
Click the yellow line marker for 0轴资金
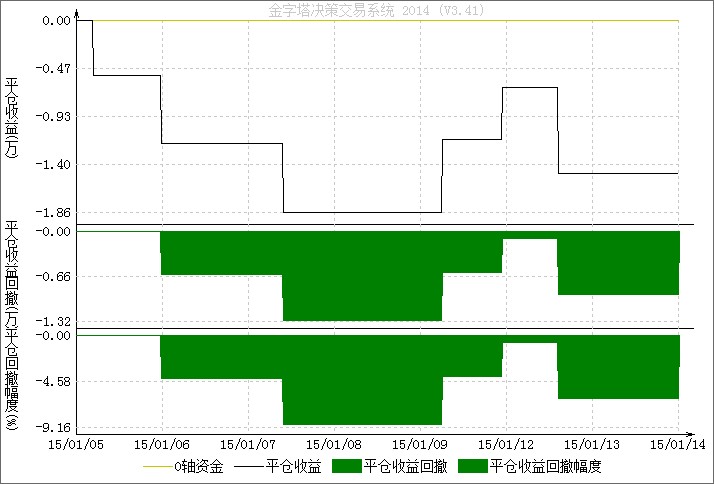[x=158, y=466]
